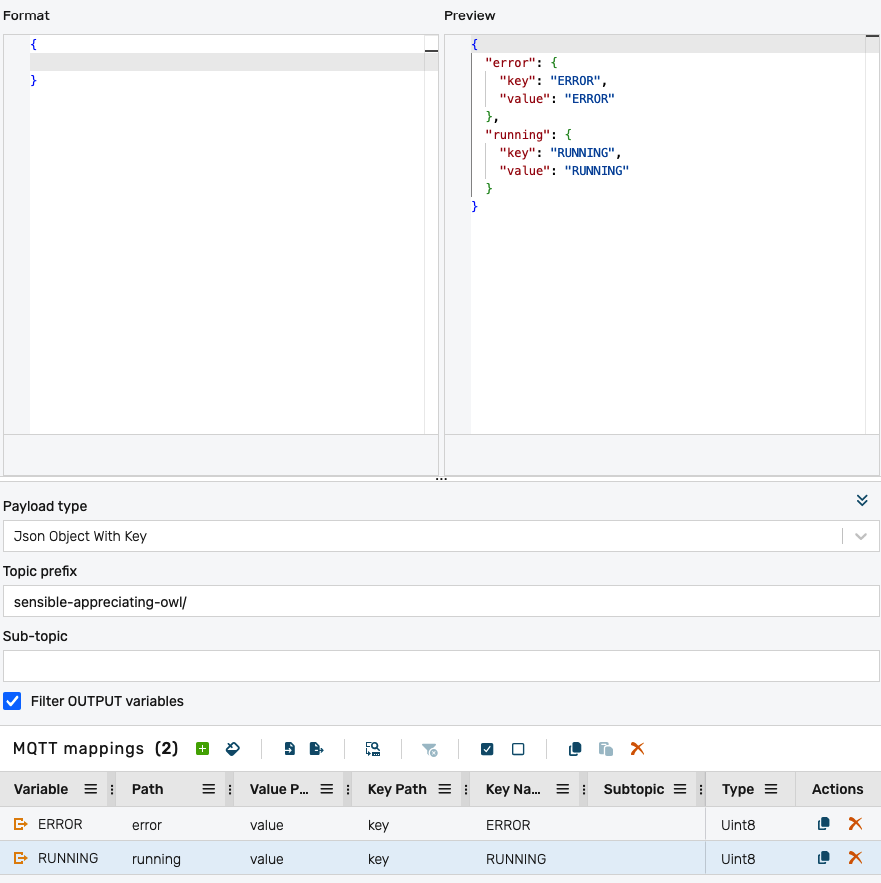
Task: Duplicate the ERROR mapping row
Action: point(822,824)
